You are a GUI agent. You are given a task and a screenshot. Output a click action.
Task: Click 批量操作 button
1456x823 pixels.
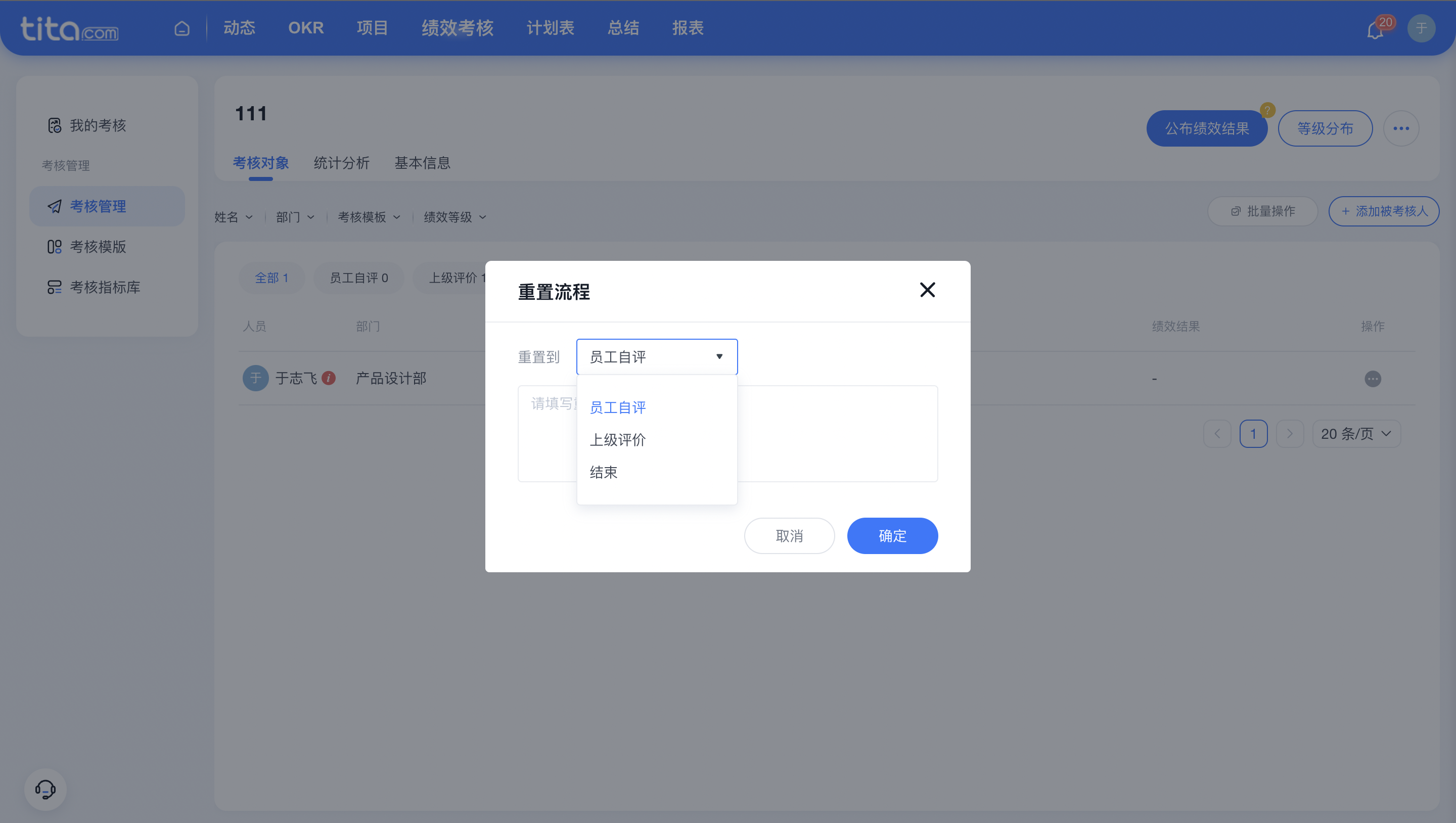pos(1262,211)
